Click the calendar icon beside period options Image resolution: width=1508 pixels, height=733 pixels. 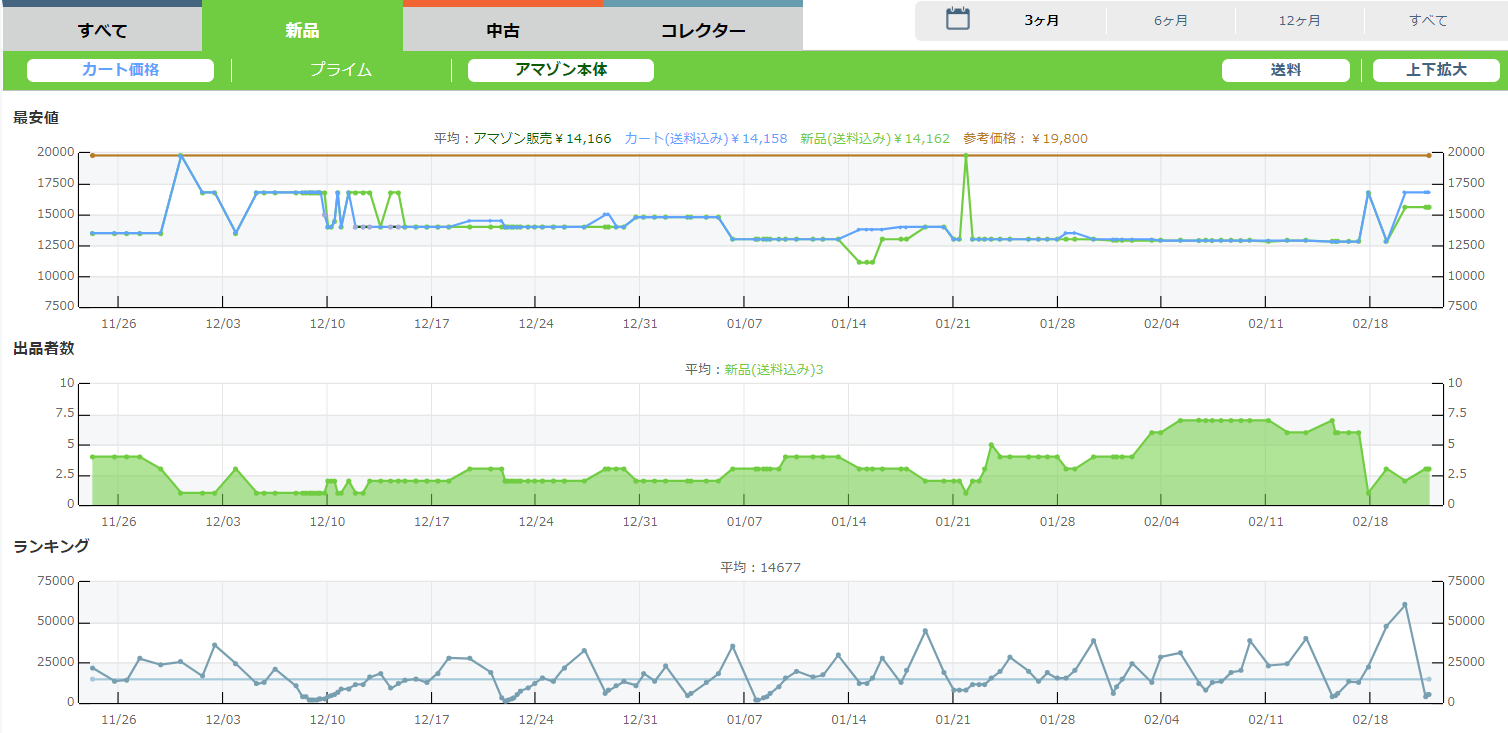(958, 19)
